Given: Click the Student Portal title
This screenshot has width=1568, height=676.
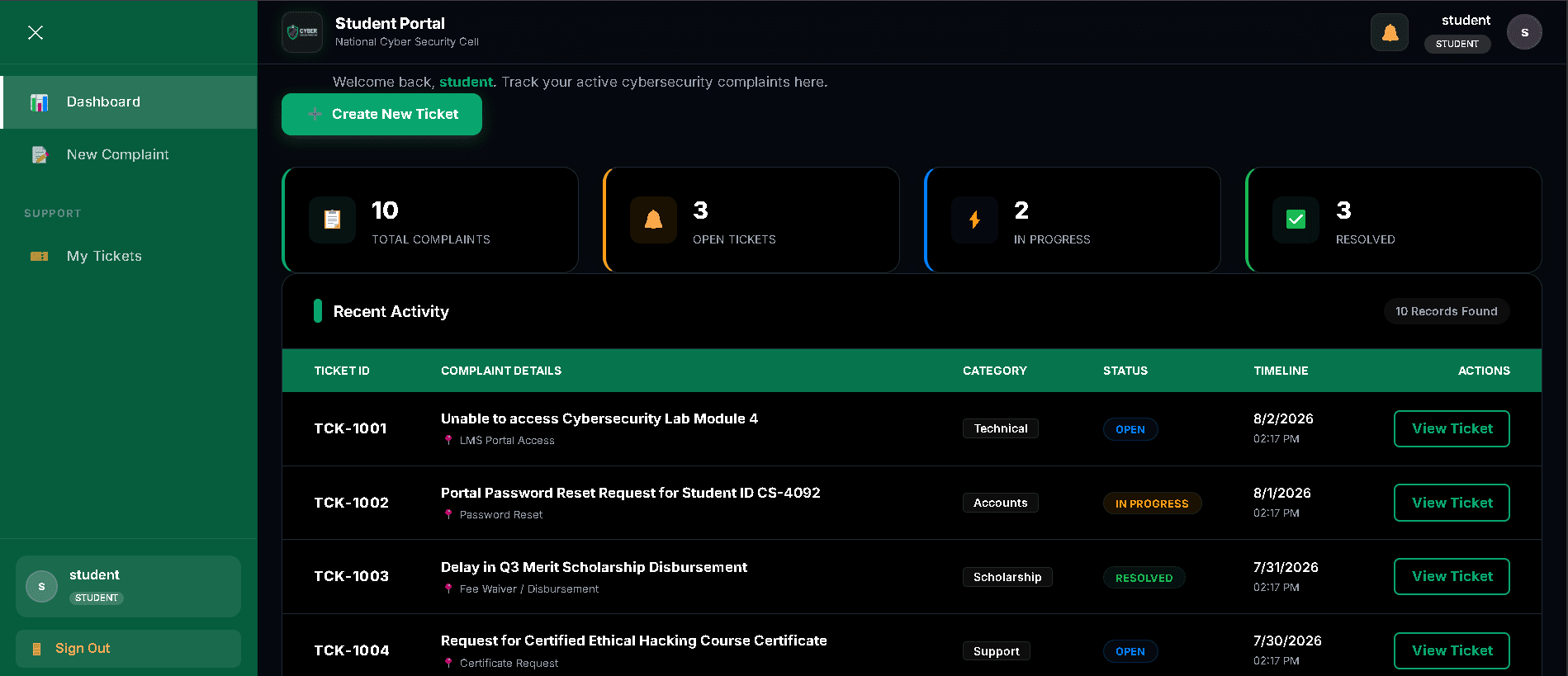Looking at the screenshot, I should tap(390, 23).
